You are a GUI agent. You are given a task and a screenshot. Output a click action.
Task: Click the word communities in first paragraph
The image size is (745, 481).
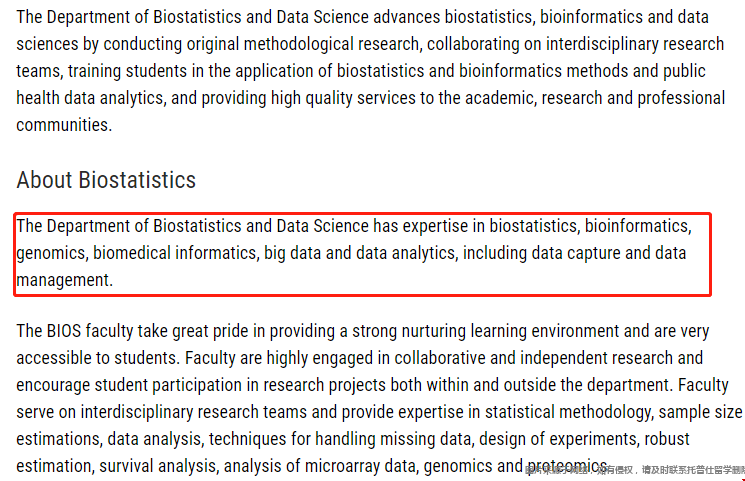(x=64, y=125)
